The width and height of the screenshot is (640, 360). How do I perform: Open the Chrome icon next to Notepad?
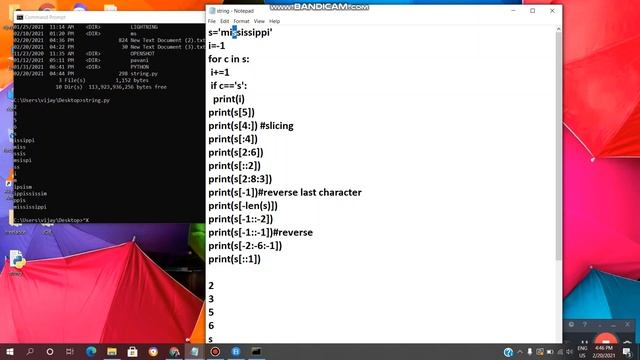coord(174,351)
